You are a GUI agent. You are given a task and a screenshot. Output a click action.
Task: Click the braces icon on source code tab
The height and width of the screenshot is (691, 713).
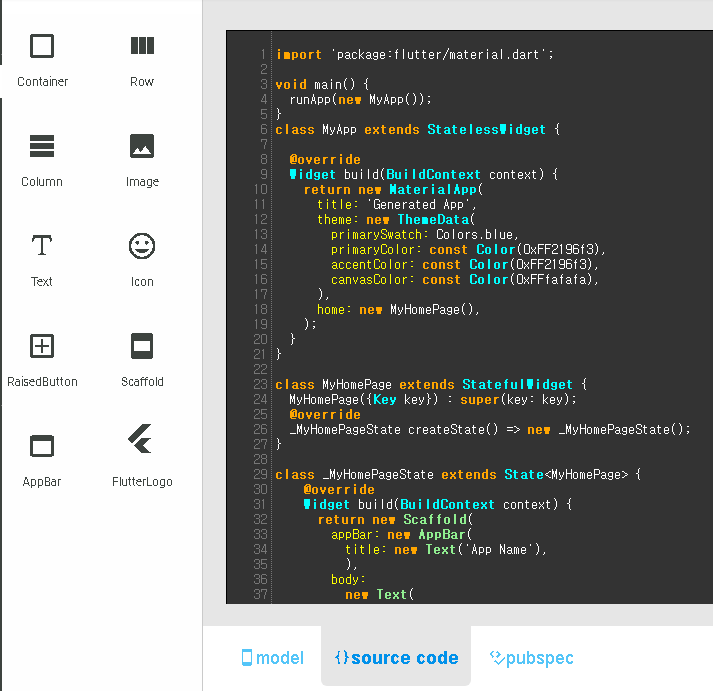342,657
